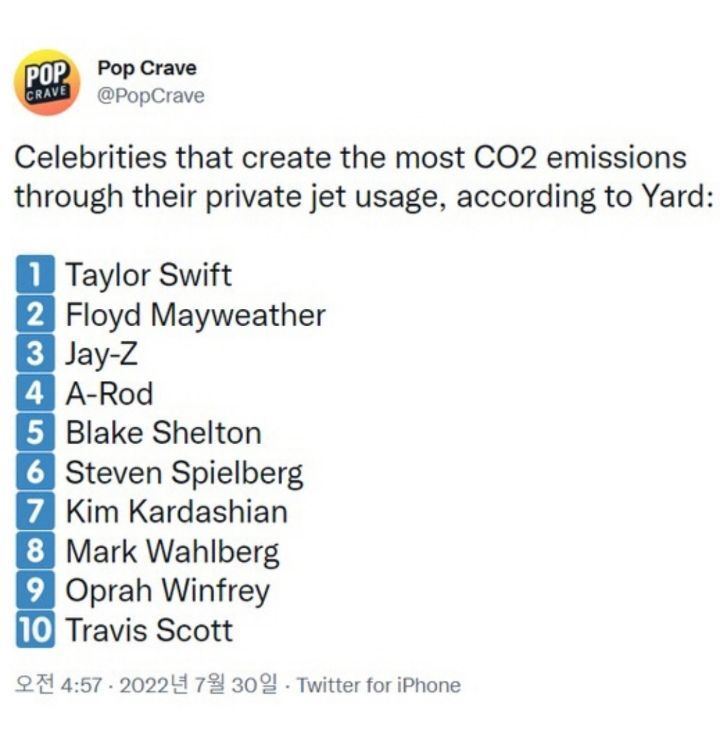
Task: Click the number 3 keycap emoji
Action: click(35, 354)
